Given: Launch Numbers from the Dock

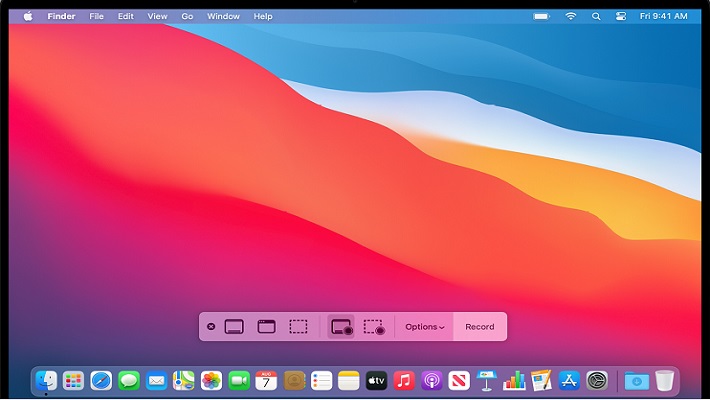Looking at the screenshot, I should [x=514, y=381].
